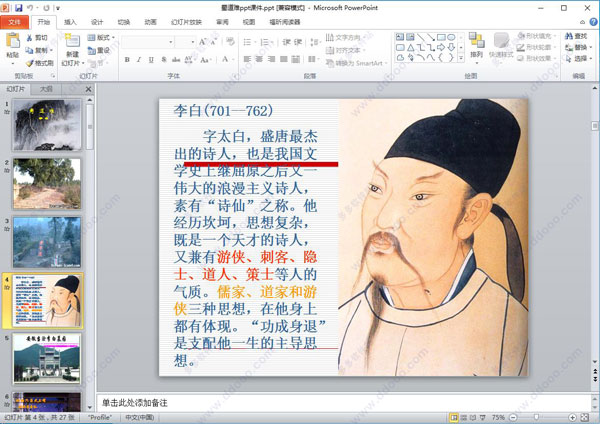600x424 pixels.
Task: Switch to the Slide Show 幻灯片放映 tab
Action: pyautogui.click(x=186, y=22)
